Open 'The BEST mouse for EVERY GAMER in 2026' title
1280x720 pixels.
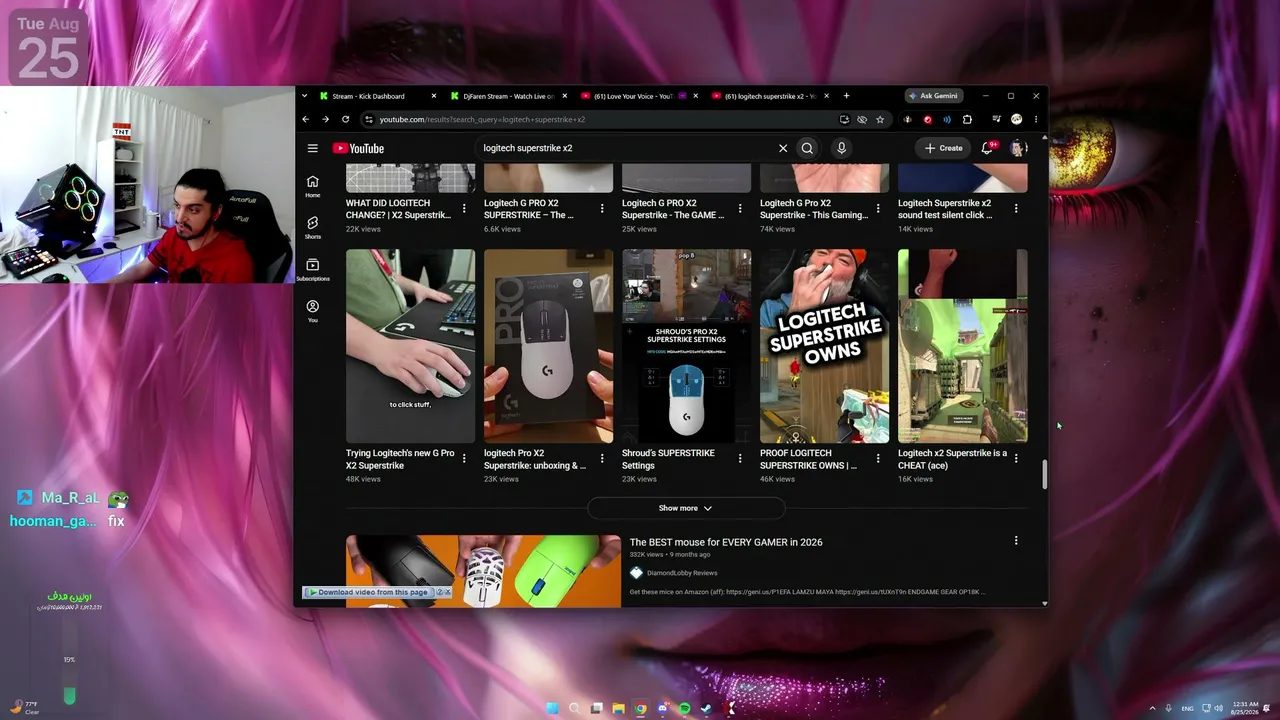coord(726,542)
